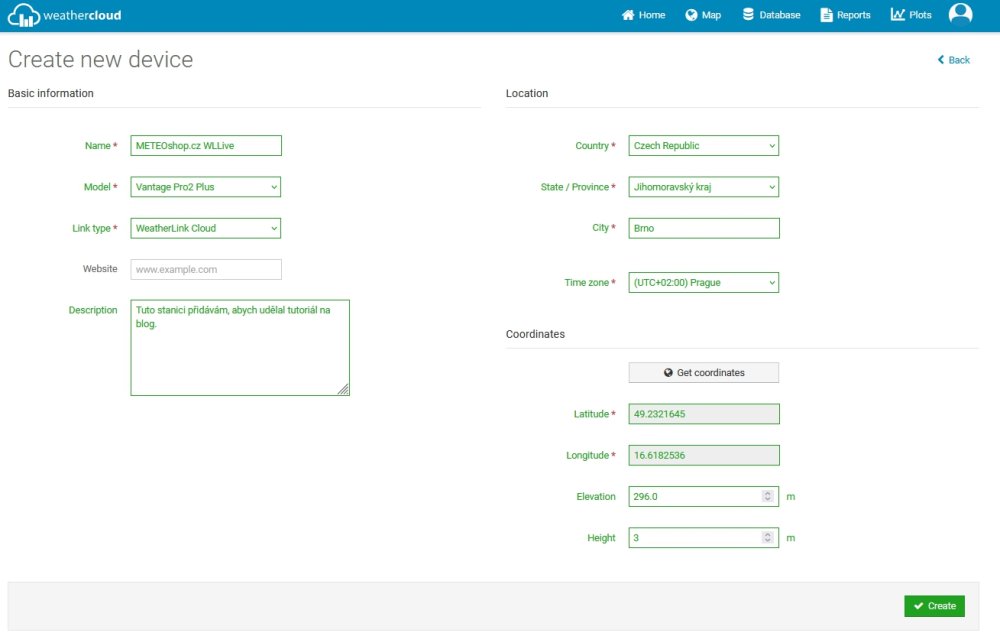
Task: Click the City input field
Action: (x=703, y=228)
